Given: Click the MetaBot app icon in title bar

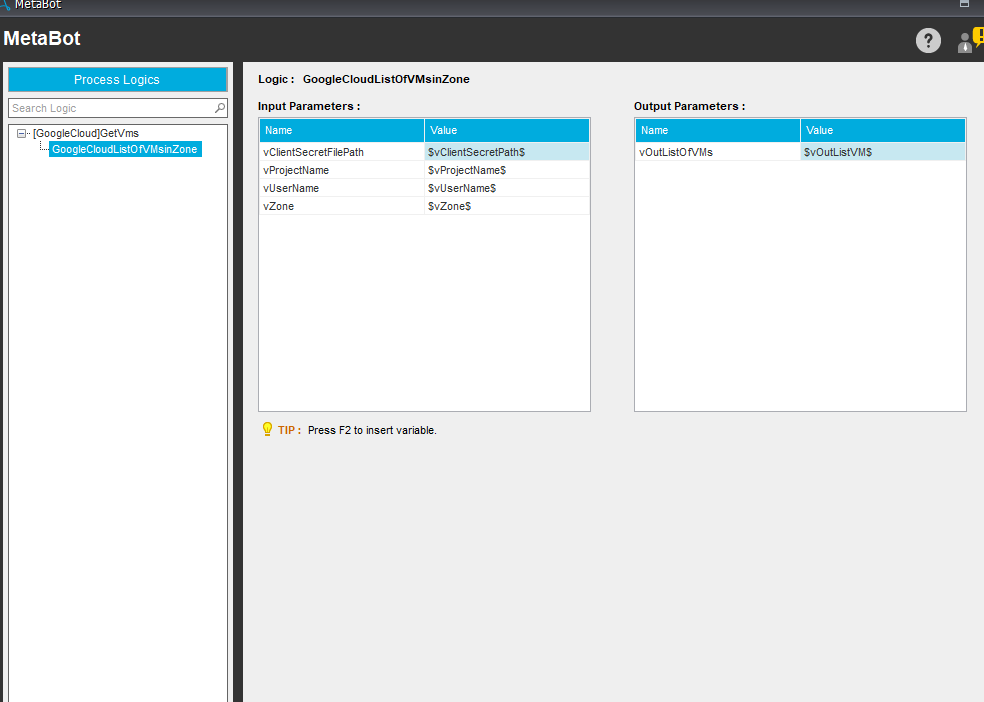Looking at the screenshot, I should click(5, 5).
